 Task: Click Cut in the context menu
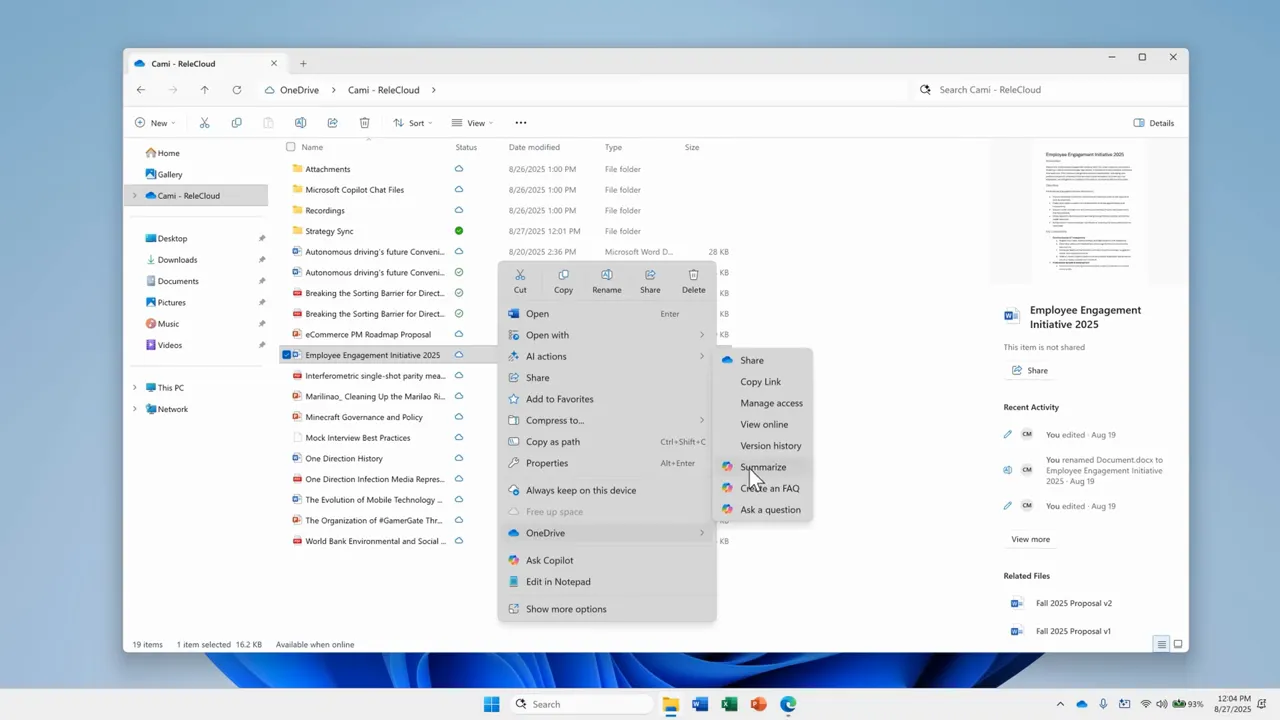pyautogui.click(x=520, y=281)
